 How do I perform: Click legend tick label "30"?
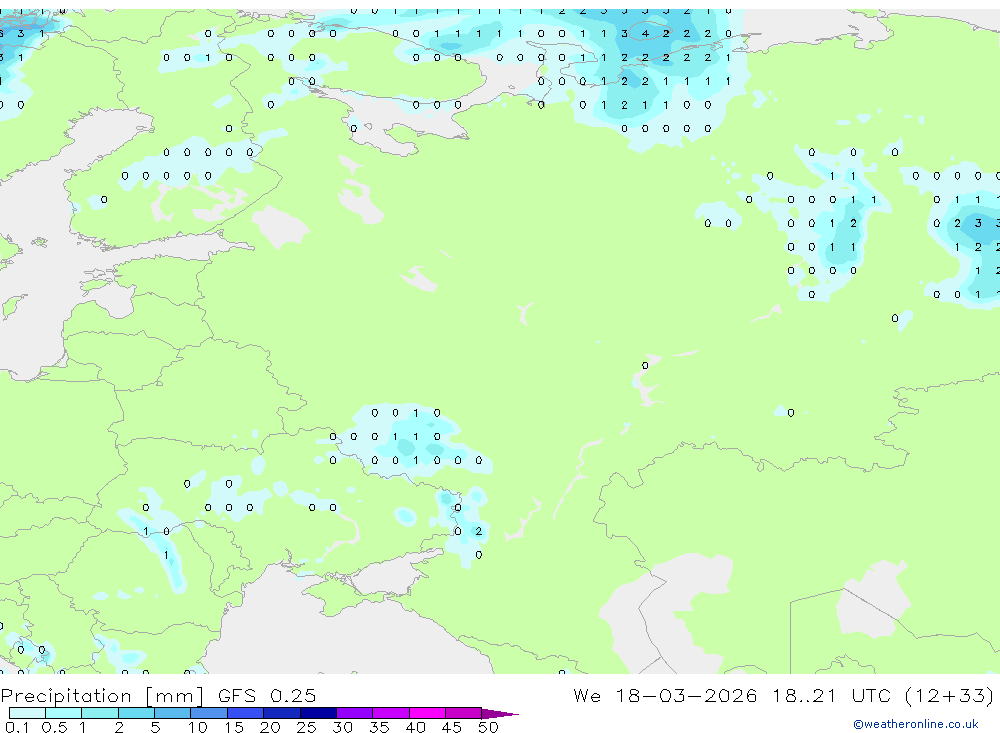pos(343,727)
